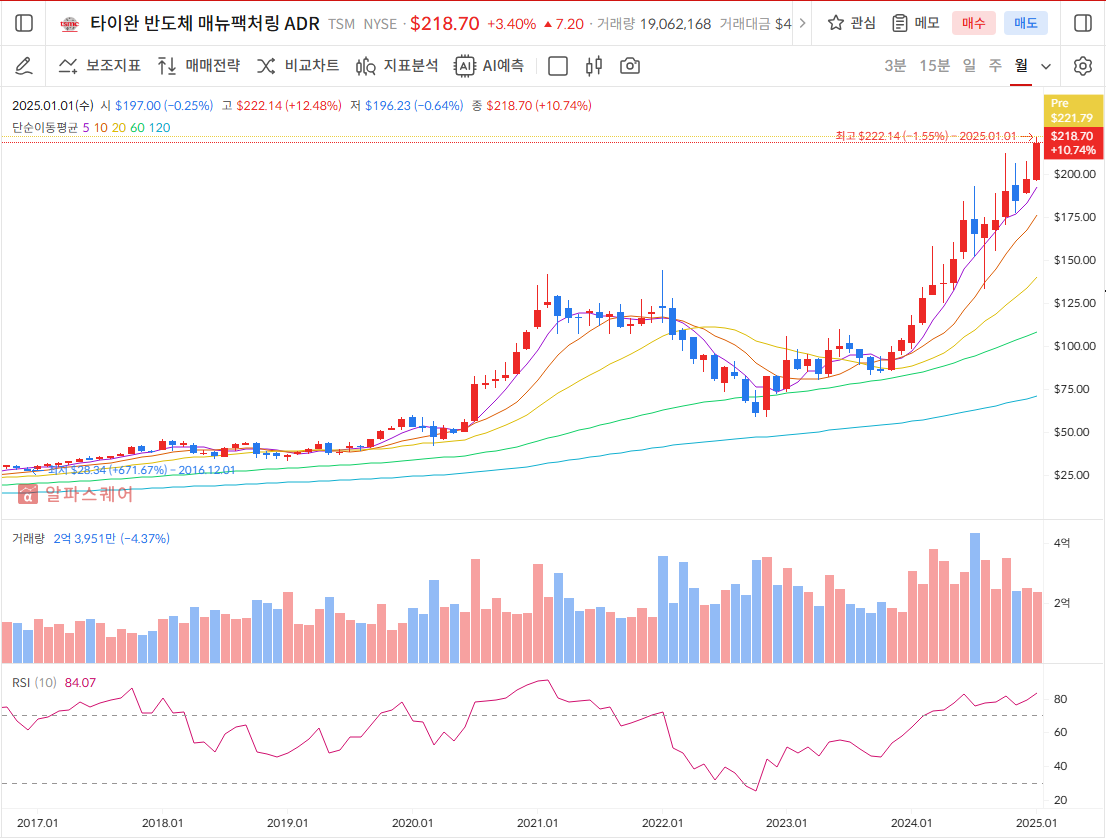The image size is (1106, 838).
Task: Click the 단순이동평균 label
Action: 45,128
